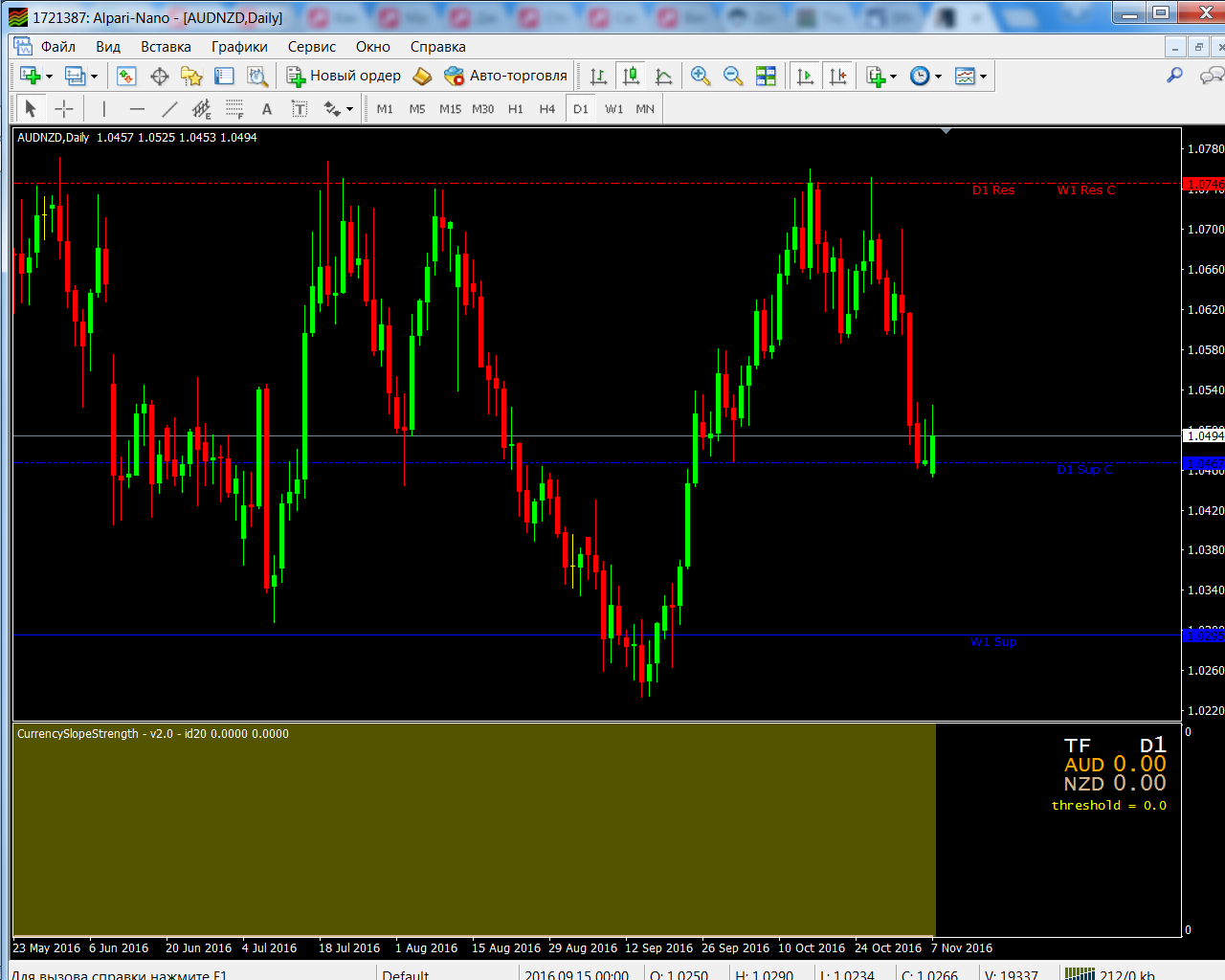Image resolution: width=1225 pixels, height=980 pixels.
Task: Toggle chart auto scroll icon
Action: tap(805, 76)
